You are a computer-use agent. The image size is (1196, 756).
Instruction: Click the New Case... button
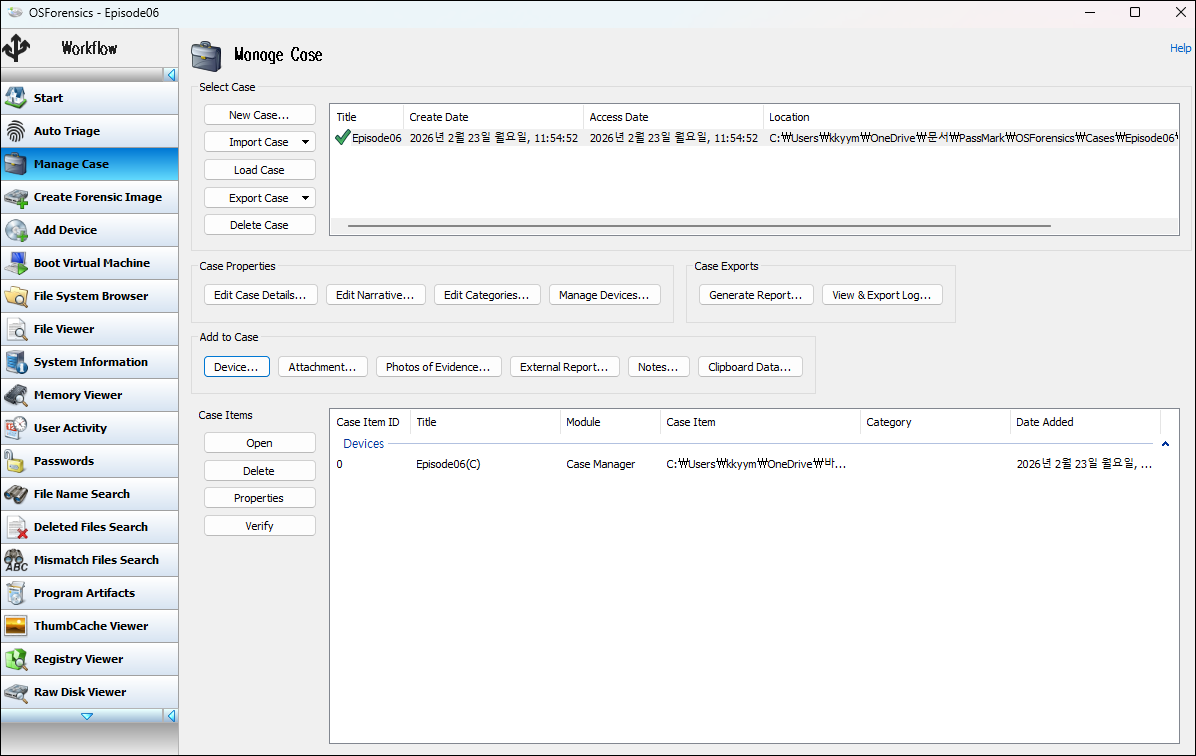coord(259,114)
